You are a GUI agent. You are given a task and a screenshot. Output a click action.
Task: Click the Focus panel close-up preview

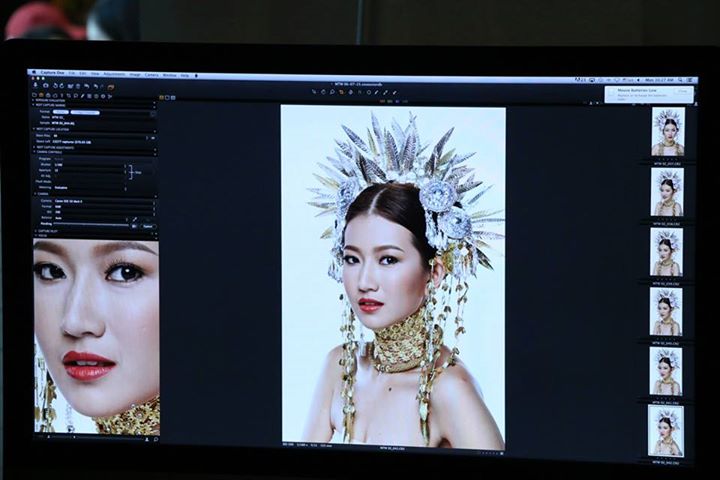click(x=96, y=336)
